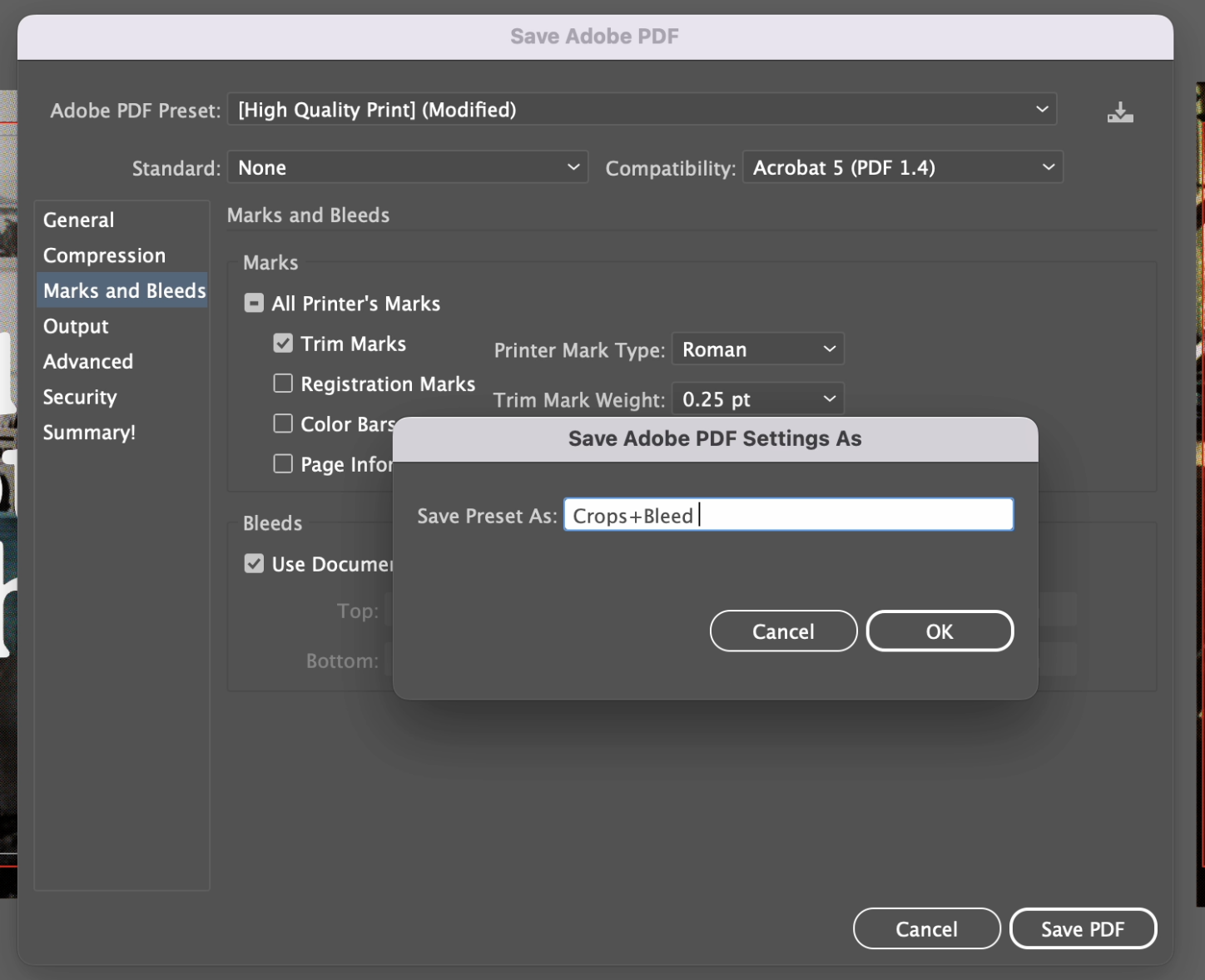1205x980 pixels.
Task: Select the Output category
Action: [122, 326]
